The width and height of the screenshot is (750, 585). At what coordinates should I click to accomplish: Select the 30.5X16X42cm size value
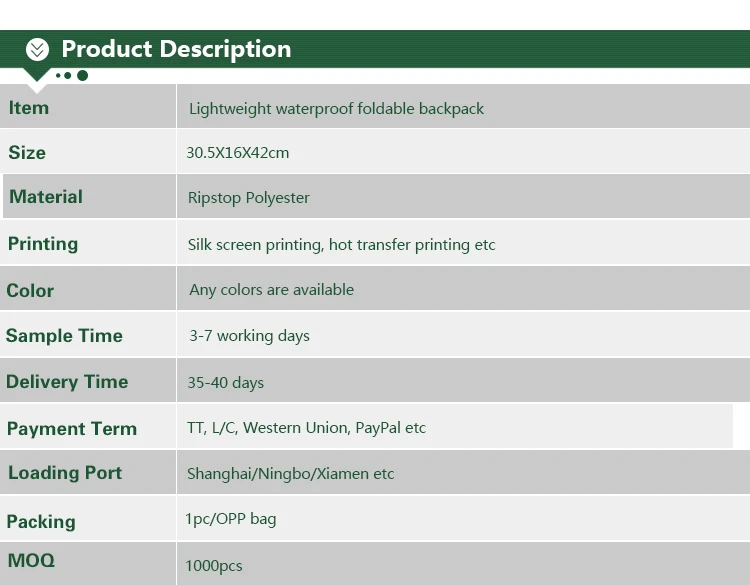click(x=237, y=153)
